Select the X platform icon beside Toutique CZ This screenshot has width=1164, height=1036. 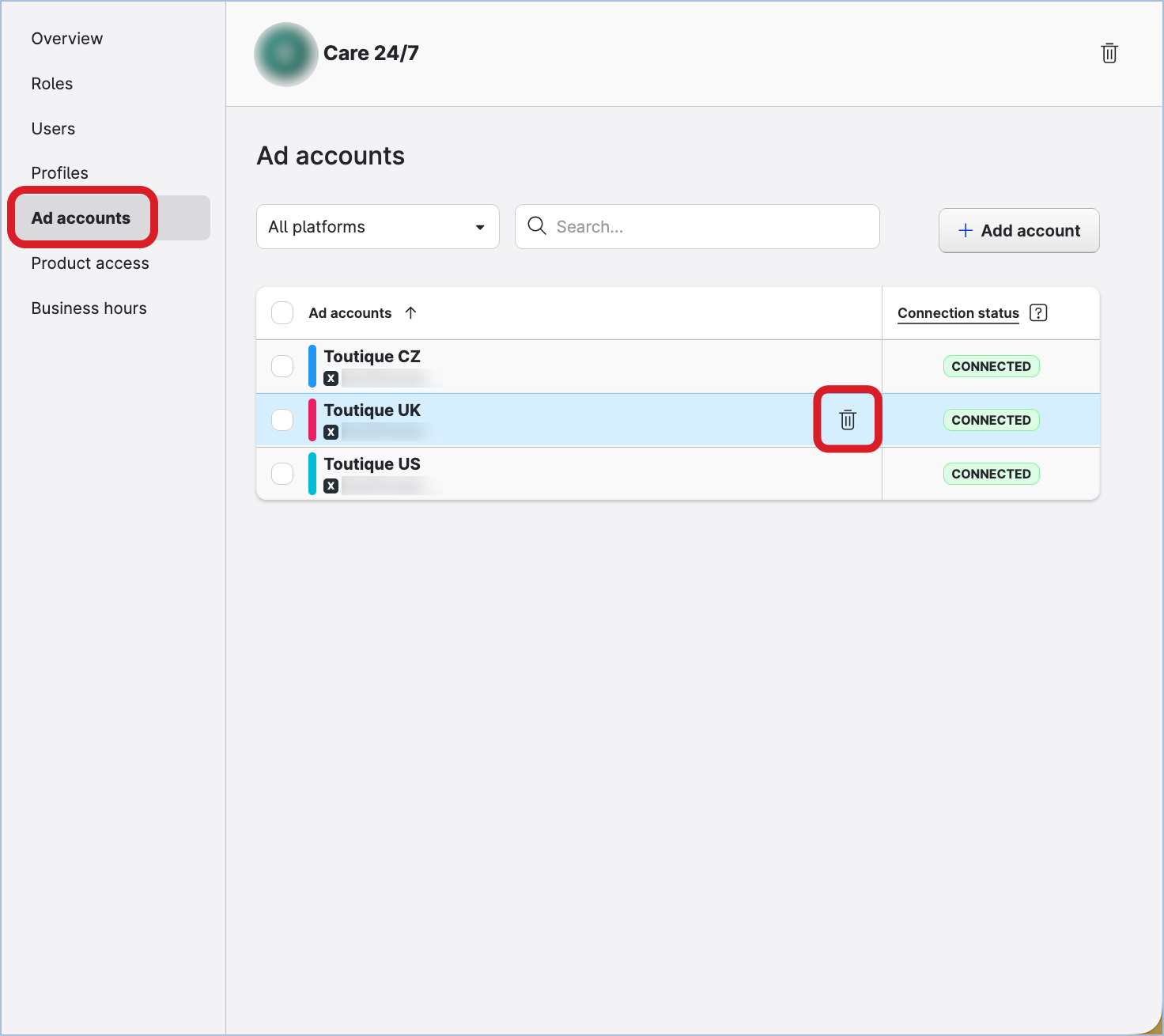[x=331, y=378]
